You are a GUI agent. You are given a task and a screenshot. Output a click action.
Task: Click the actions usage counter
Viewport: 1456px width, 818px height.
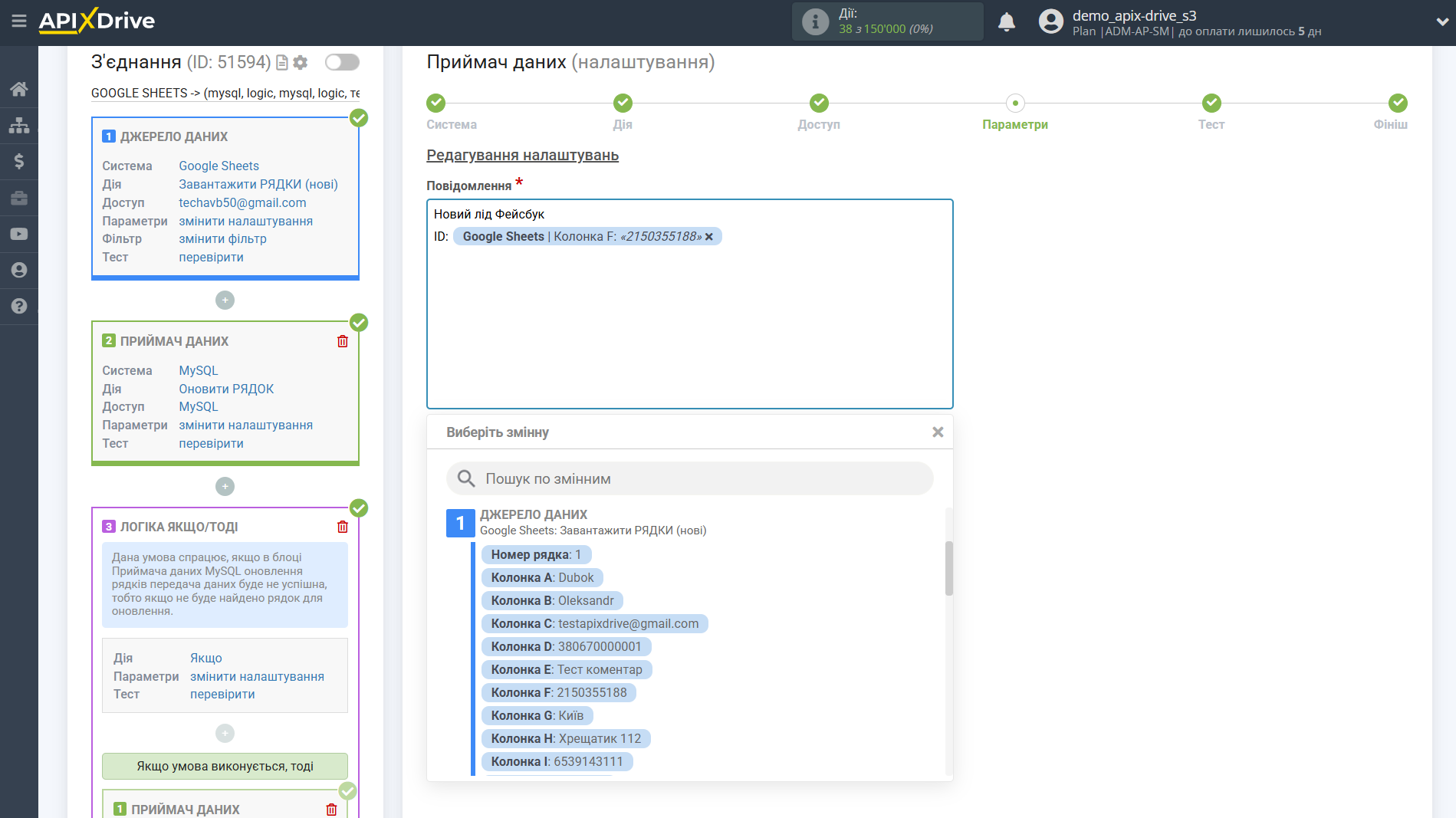[x=886, y=28]
